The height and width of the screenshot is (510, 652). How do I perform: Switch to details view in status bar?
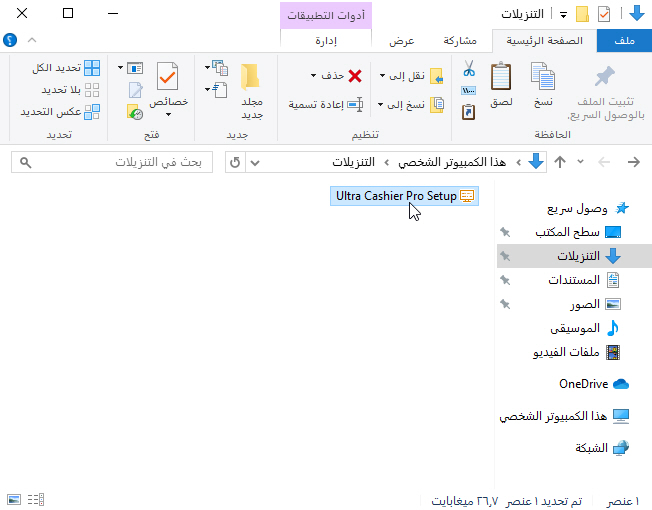[x=36, y=498]
